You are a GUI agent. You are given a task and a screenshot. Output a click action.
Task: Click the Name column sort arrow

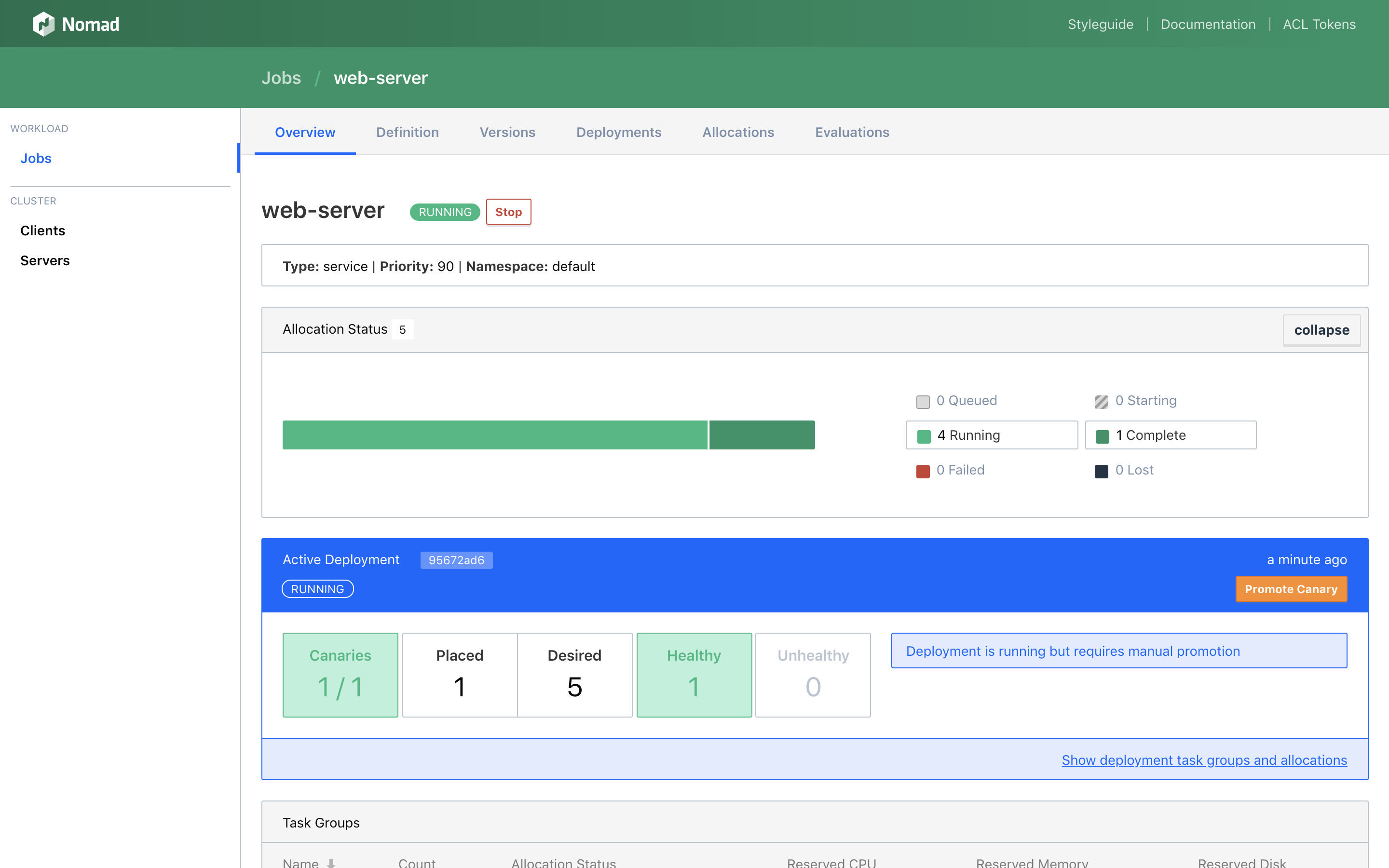click(x=331, y=862)
